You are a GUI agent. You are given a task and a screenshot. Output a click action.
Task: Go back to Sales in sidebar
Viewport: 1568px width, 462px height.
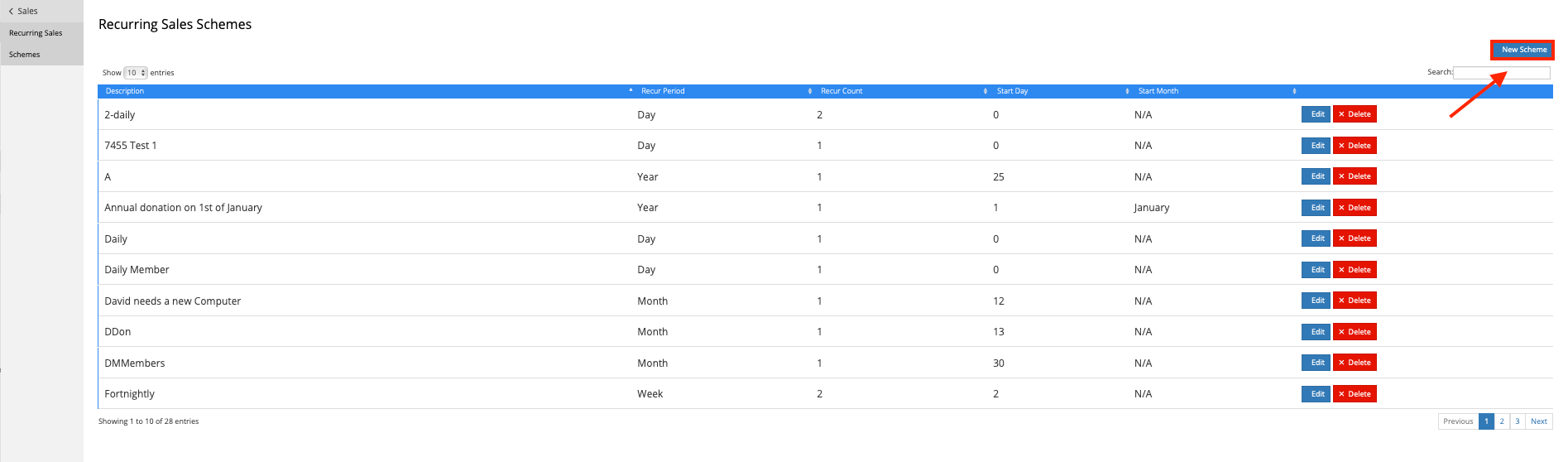tap(23, 11)
